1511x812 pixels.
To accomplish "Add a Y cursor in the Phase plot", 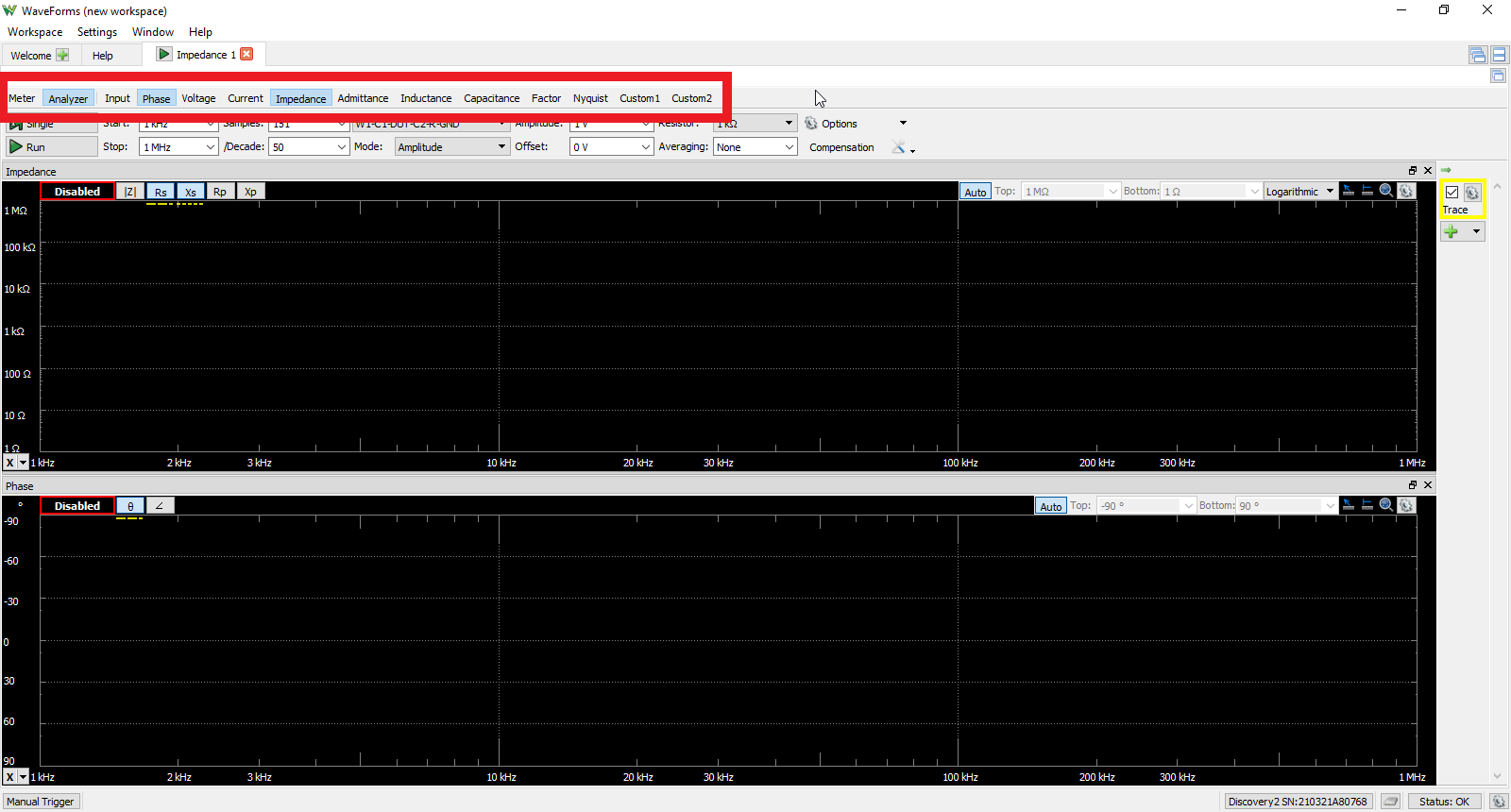I will pos(1367,505).
